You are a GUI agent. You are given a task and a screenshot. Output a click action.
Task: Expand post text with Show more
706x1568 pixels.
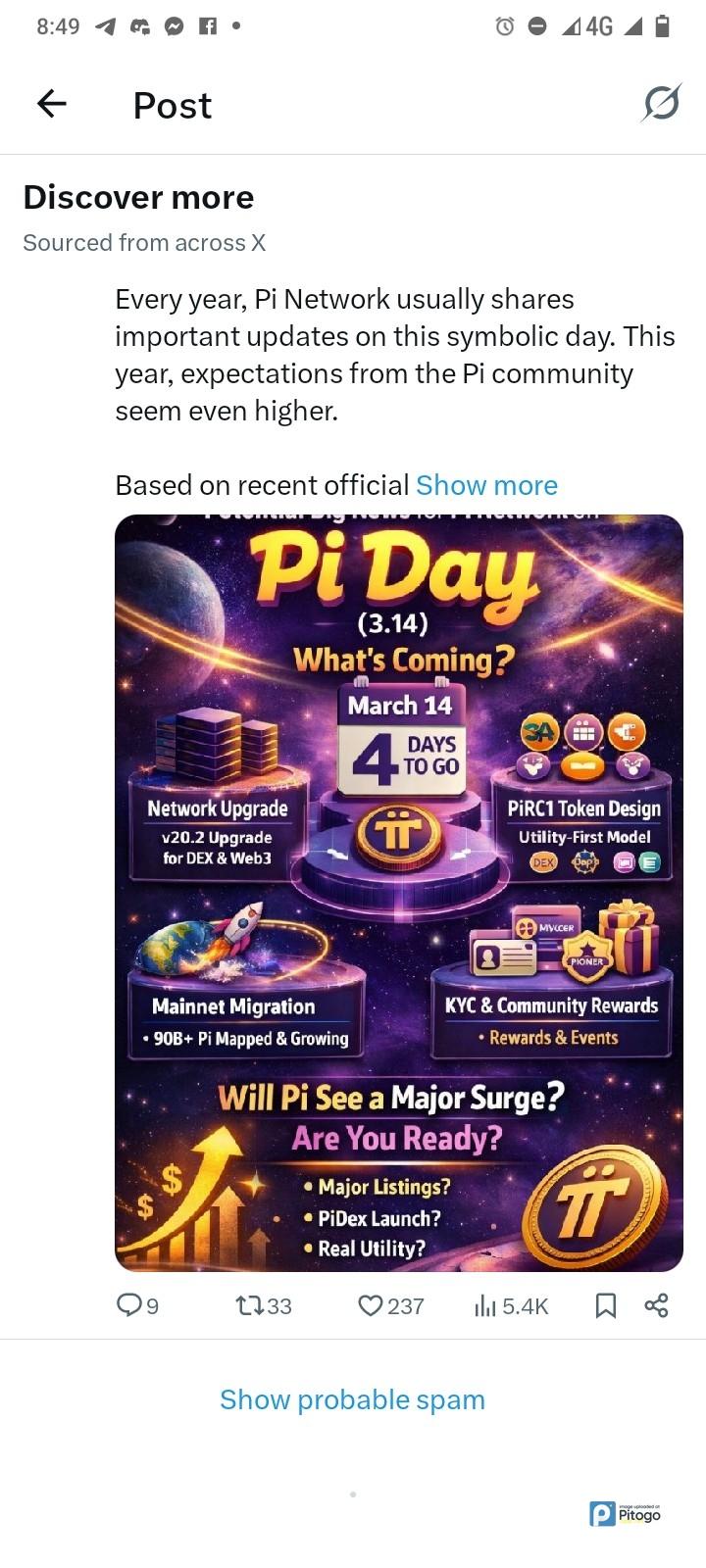point(486,485)
